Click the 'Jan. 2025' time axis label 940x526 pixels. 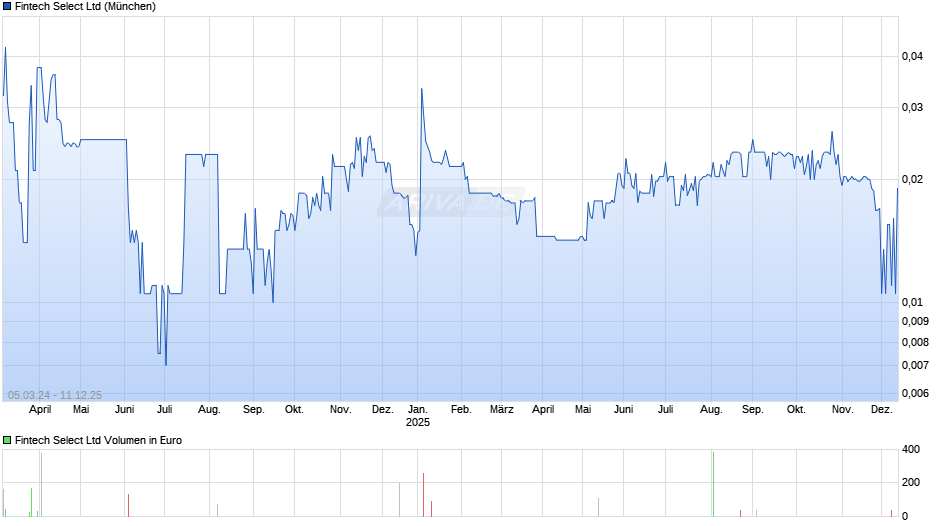click(x=418, y=416)
